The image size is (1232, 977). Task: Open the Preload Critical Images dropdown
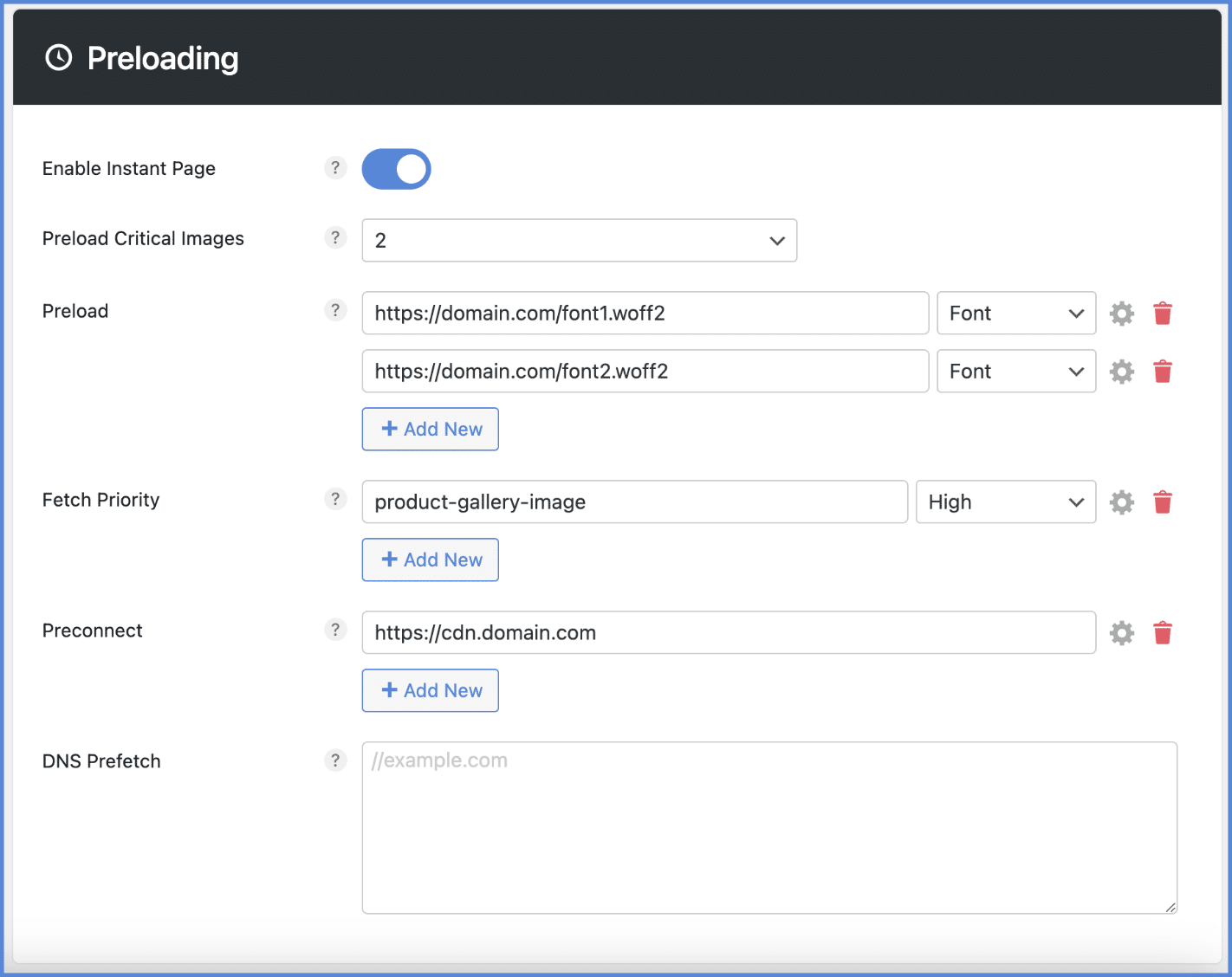point(579,240)
